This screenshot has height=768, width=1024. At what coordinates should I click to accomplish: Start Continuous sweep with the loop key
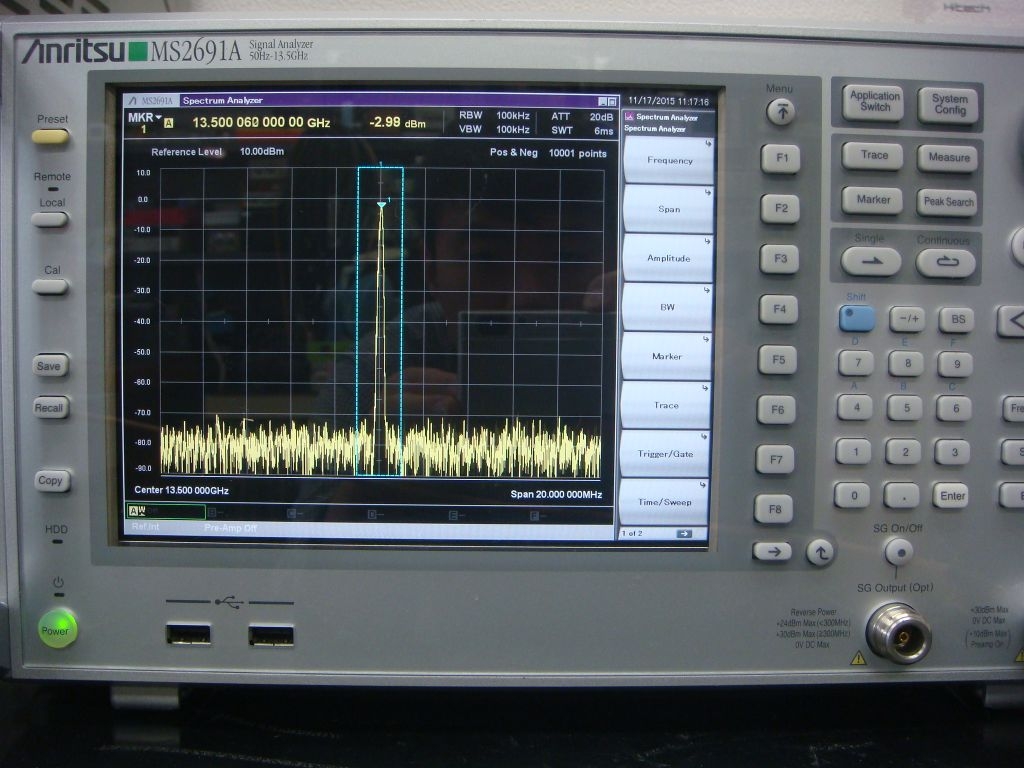[x=946, y=263]
